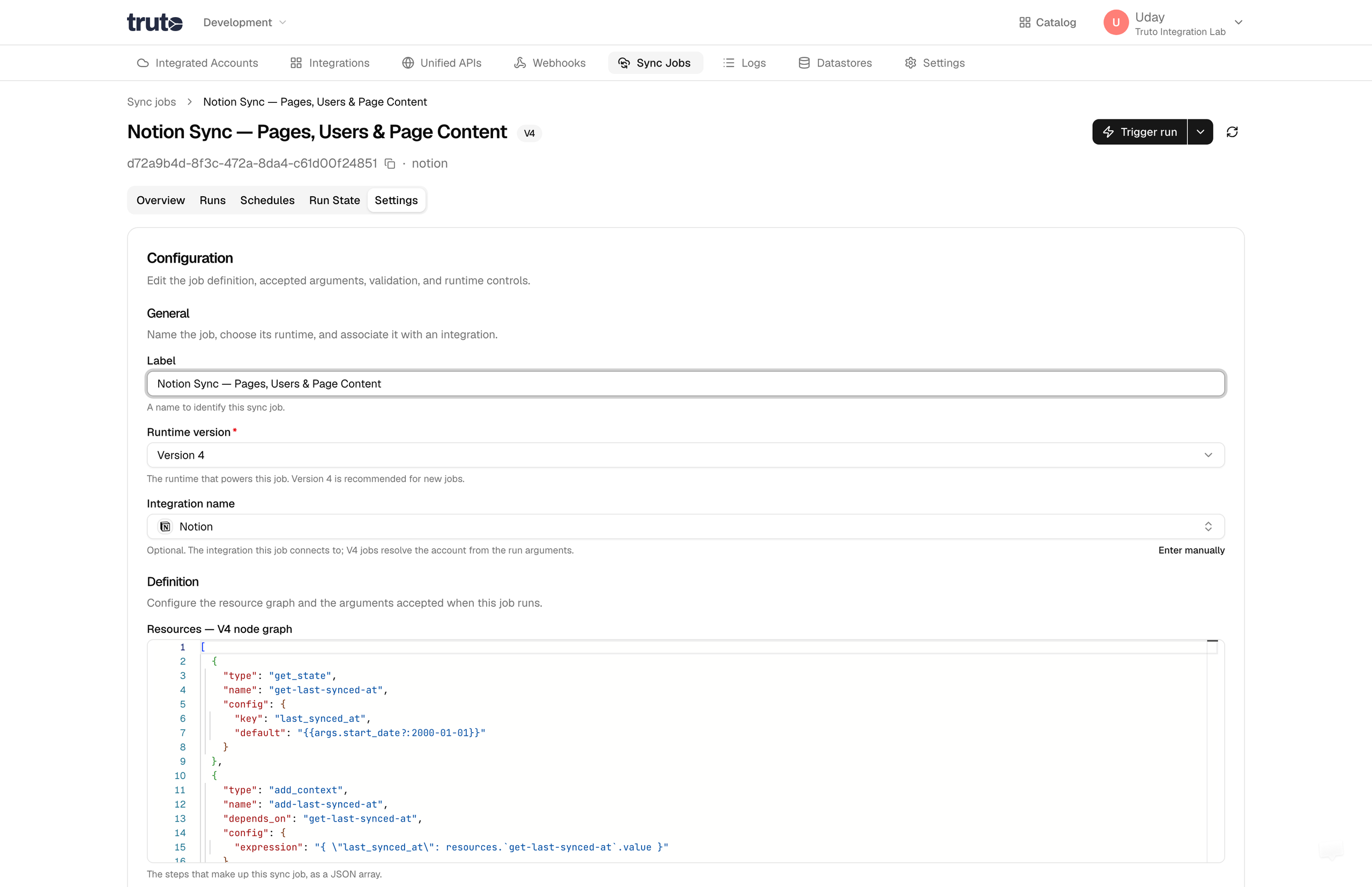Go to Webhooks
This screenshot has height=887, width=1372.
click(x=549, y=63)
